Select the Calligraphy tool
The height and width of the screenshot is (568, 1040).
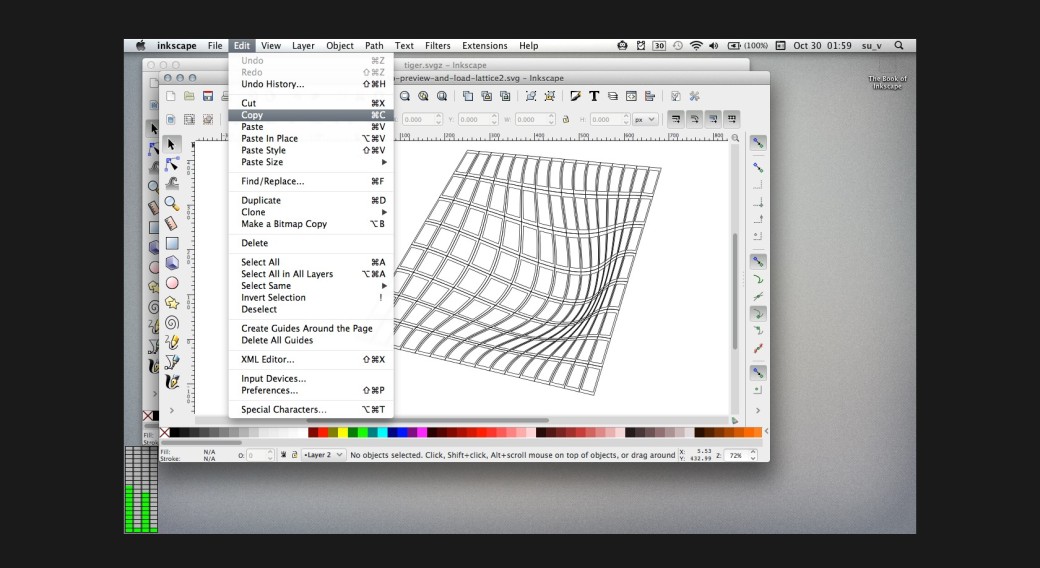172,382
